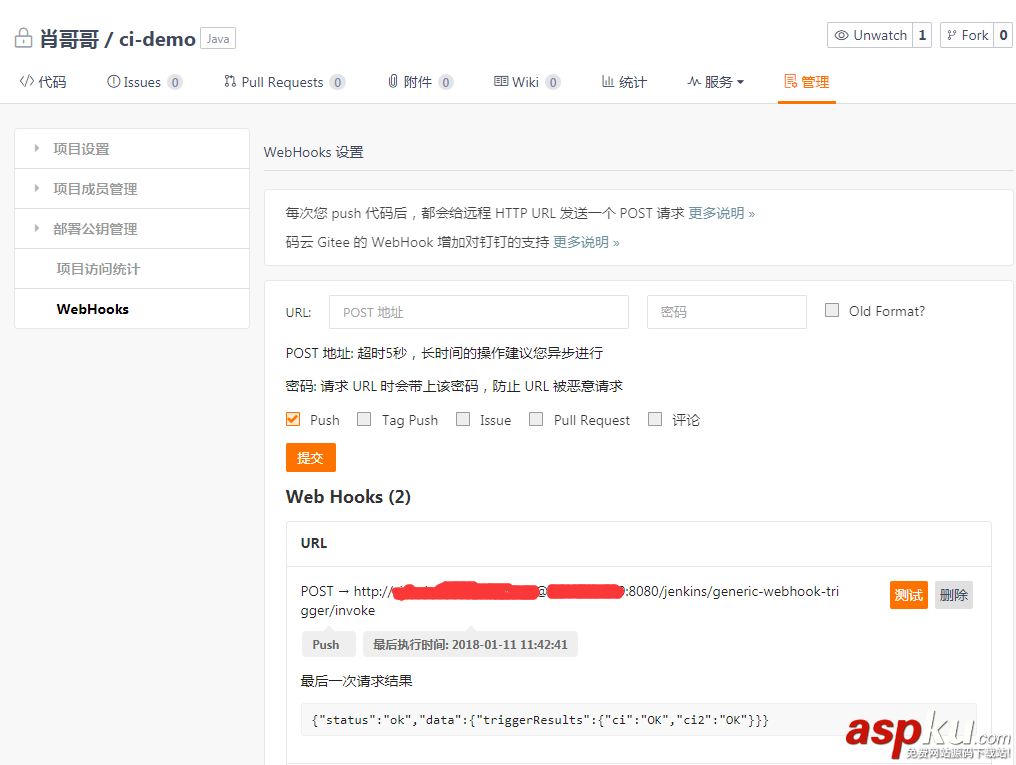Open the 服务 (Services) dropdown menu
Image resolution: width=1016 pixels, height=765 pixels.
tap(715, 82)
